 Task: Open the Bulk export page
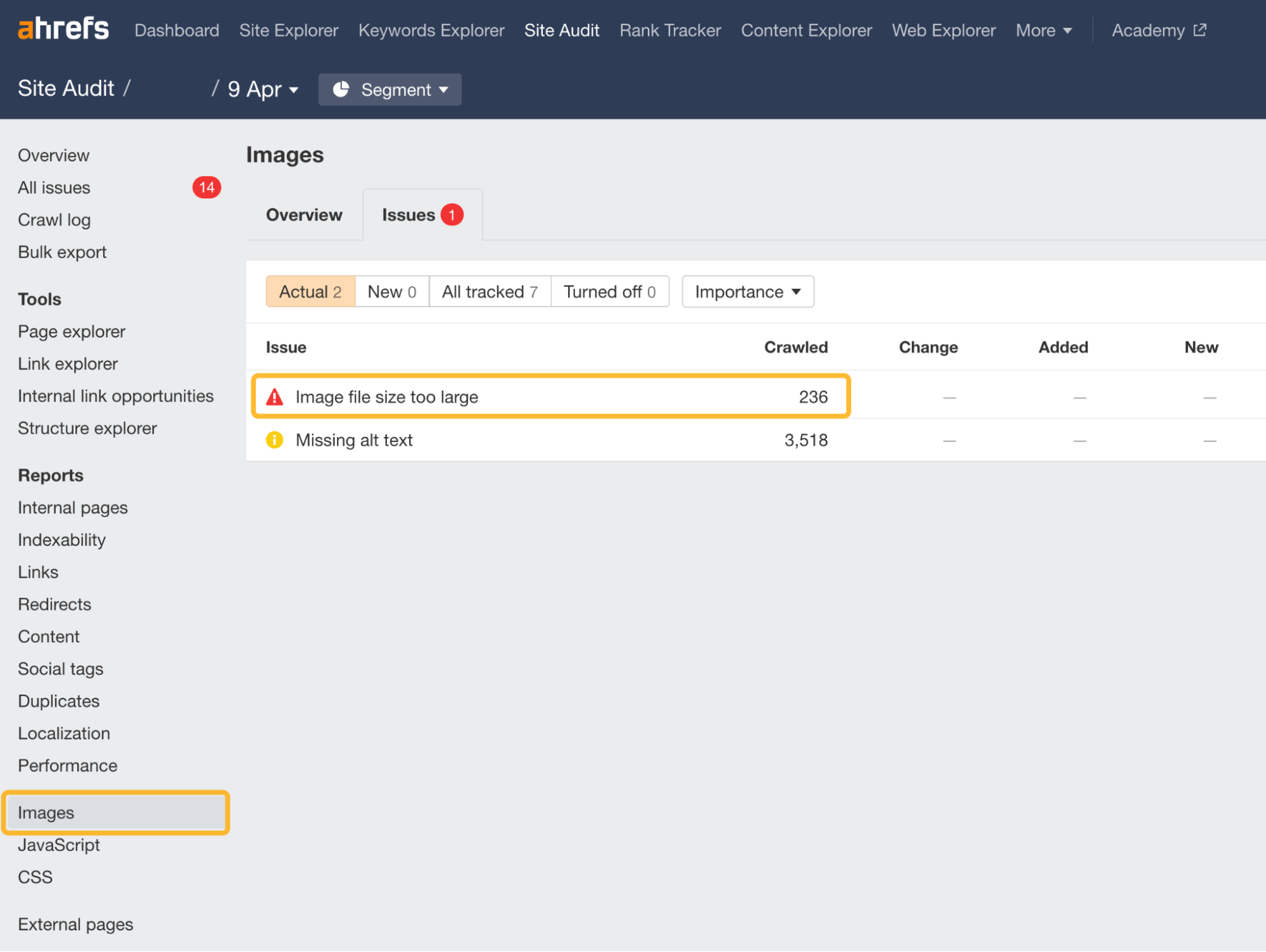pos(61,251)
